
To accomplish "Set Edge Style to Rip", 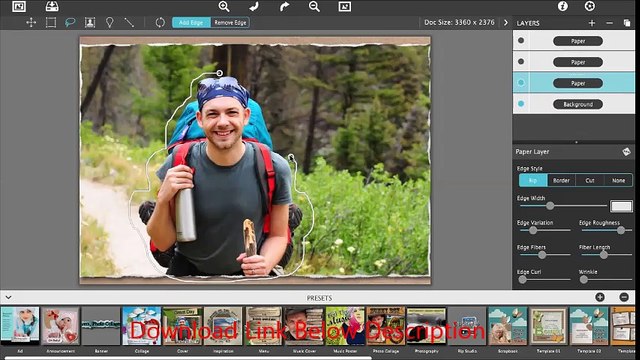I will pos(533,180).
